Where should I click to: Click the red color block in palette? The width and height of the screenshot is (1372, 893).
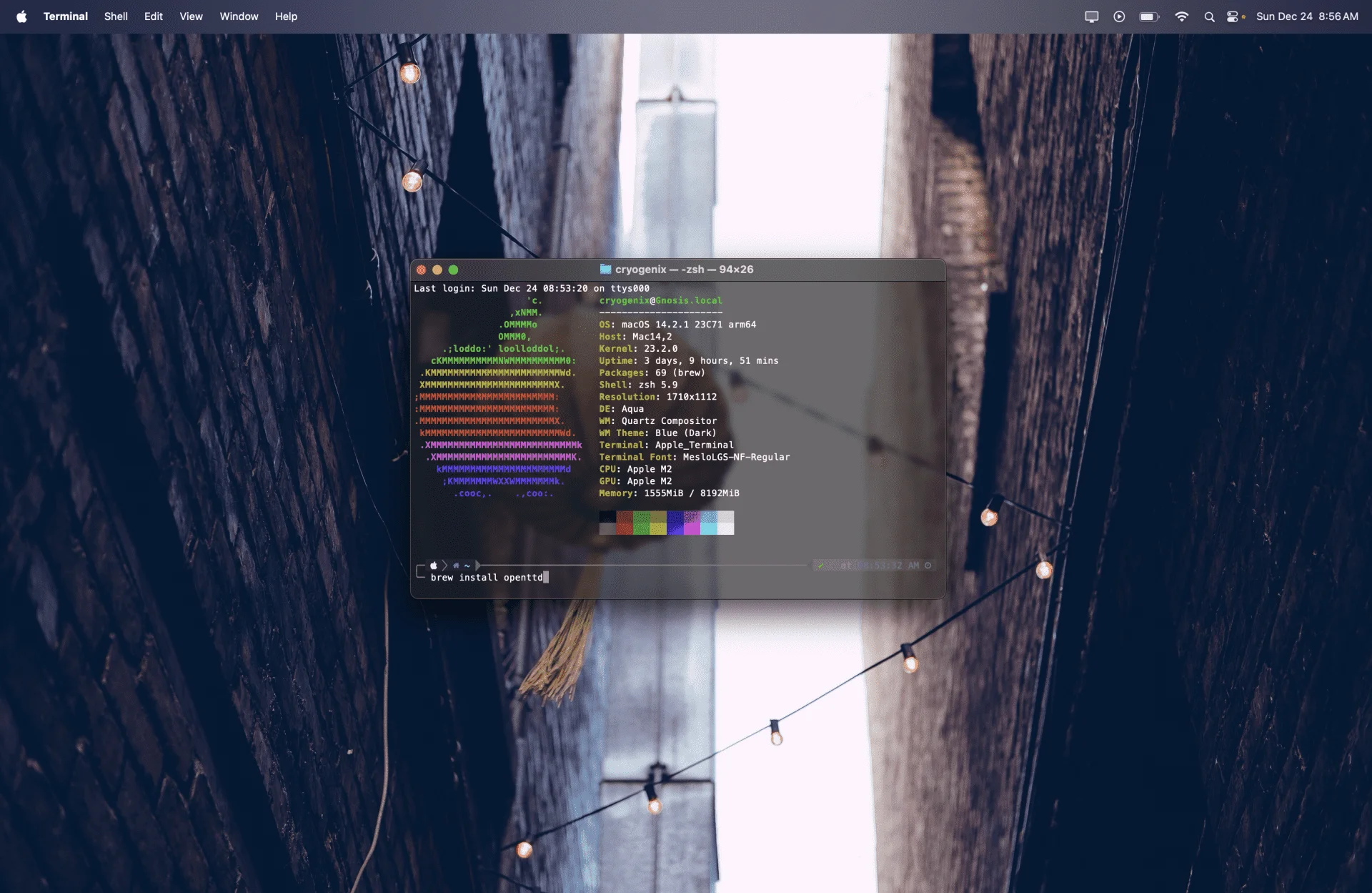point(625,523)
